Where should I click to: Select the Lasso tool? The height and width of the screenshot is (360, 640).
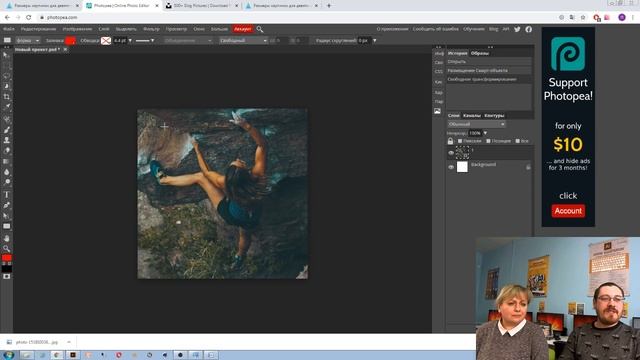[7, 76]
